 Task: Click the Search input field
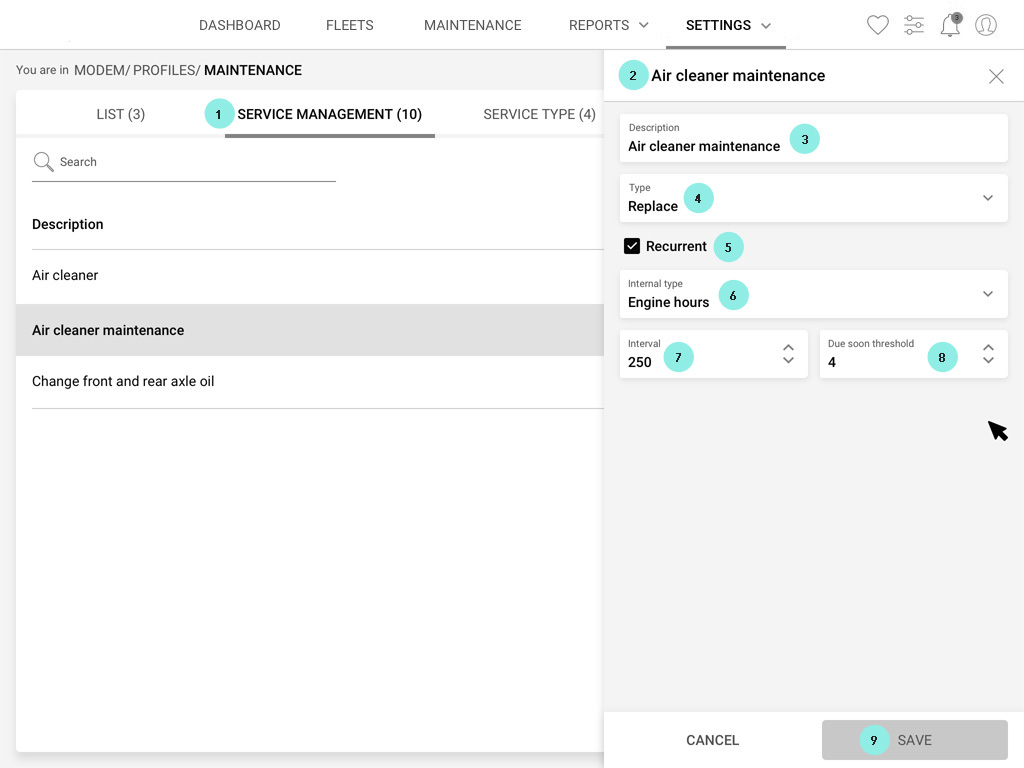[x=184, y=162]
